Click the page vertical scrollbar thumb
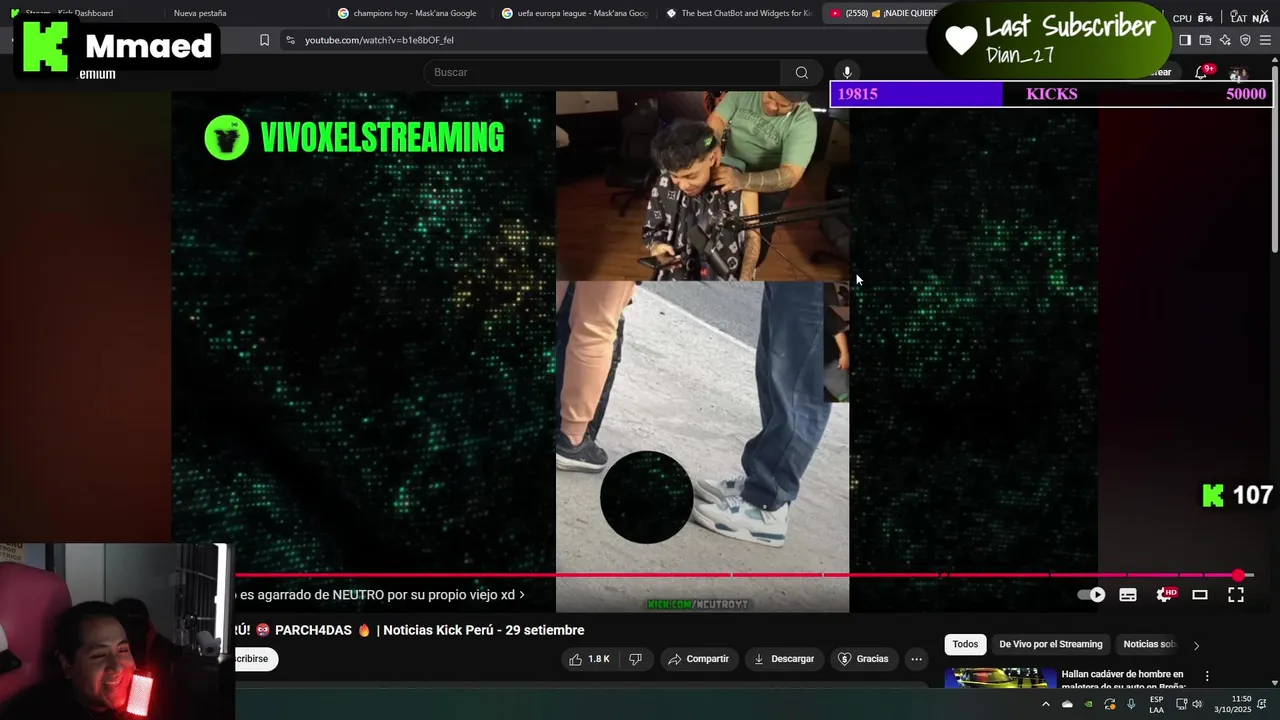1280x720 pixels. pos(1274,160)
